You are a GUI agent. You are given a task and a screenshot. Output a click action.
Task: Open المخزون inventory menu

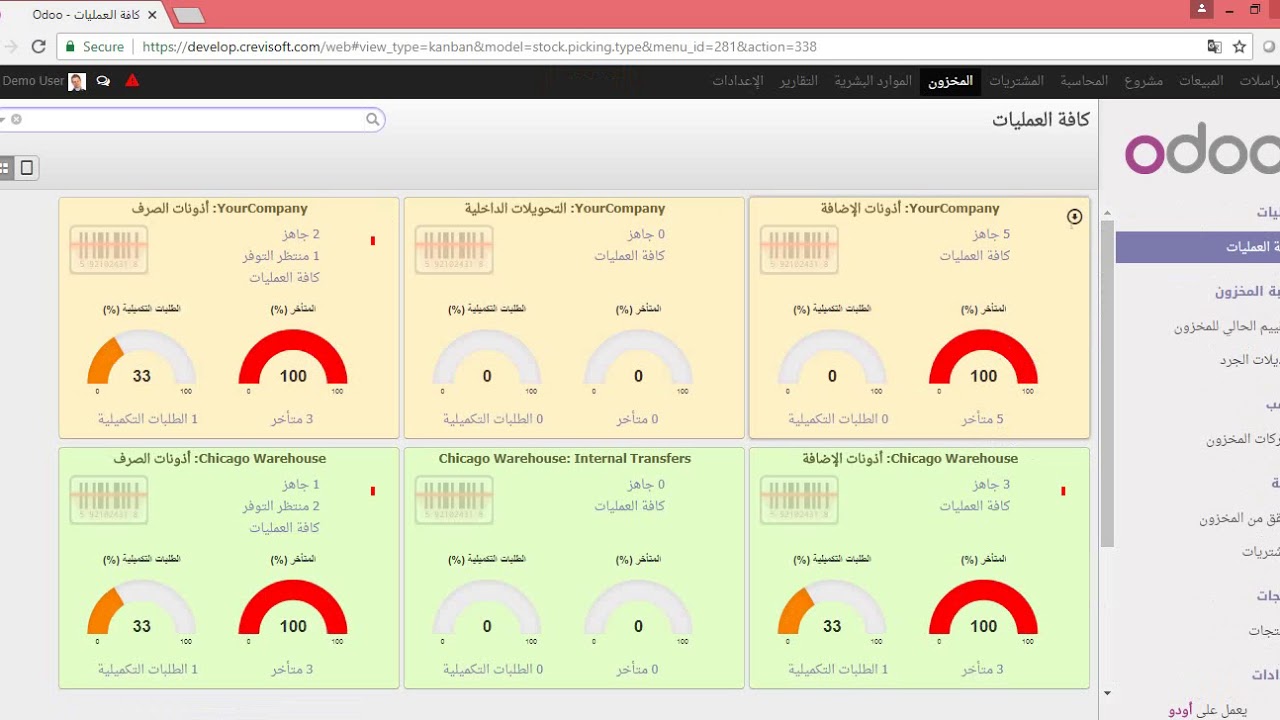pos(950,81)
